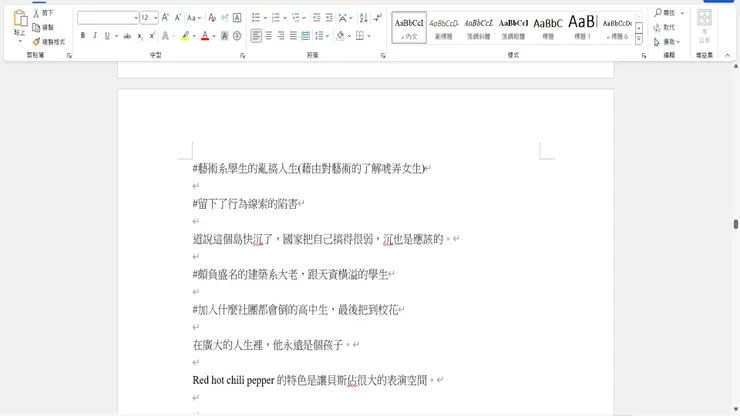
Task: Sort text with the A-Z sort icon
Action: (363, 17)
